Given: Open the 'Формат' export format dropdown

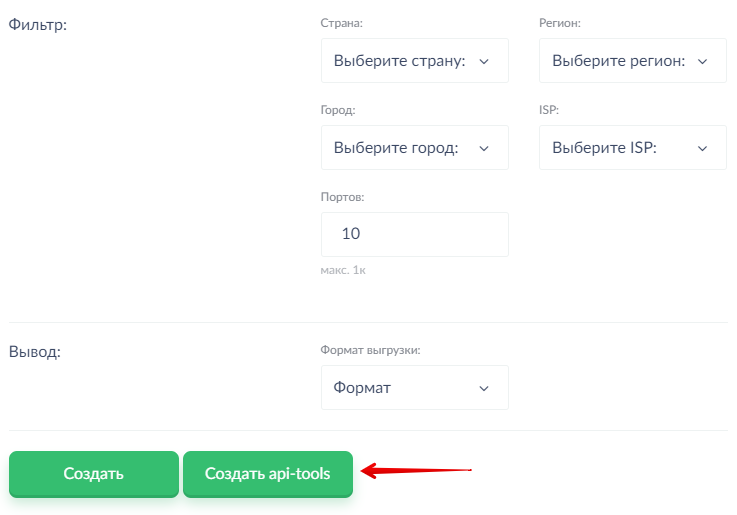Looking at the screenshot, I should click(x=415, y=388).
